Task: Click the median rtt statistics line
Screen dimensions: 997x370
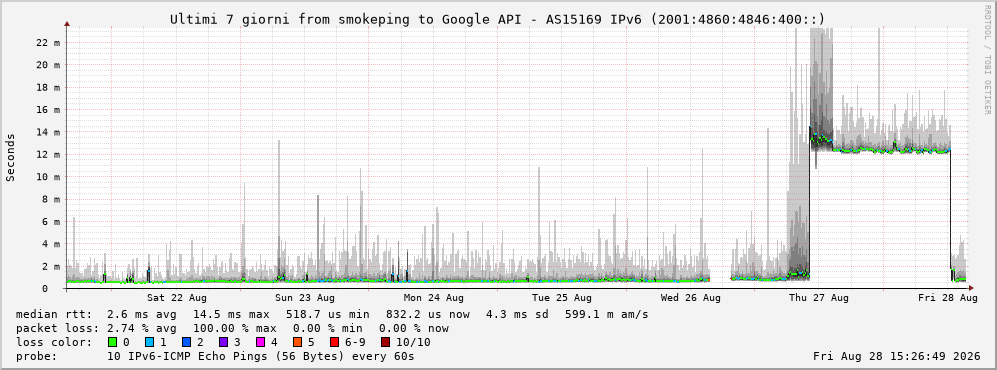Action: click(x=332, y=314)
